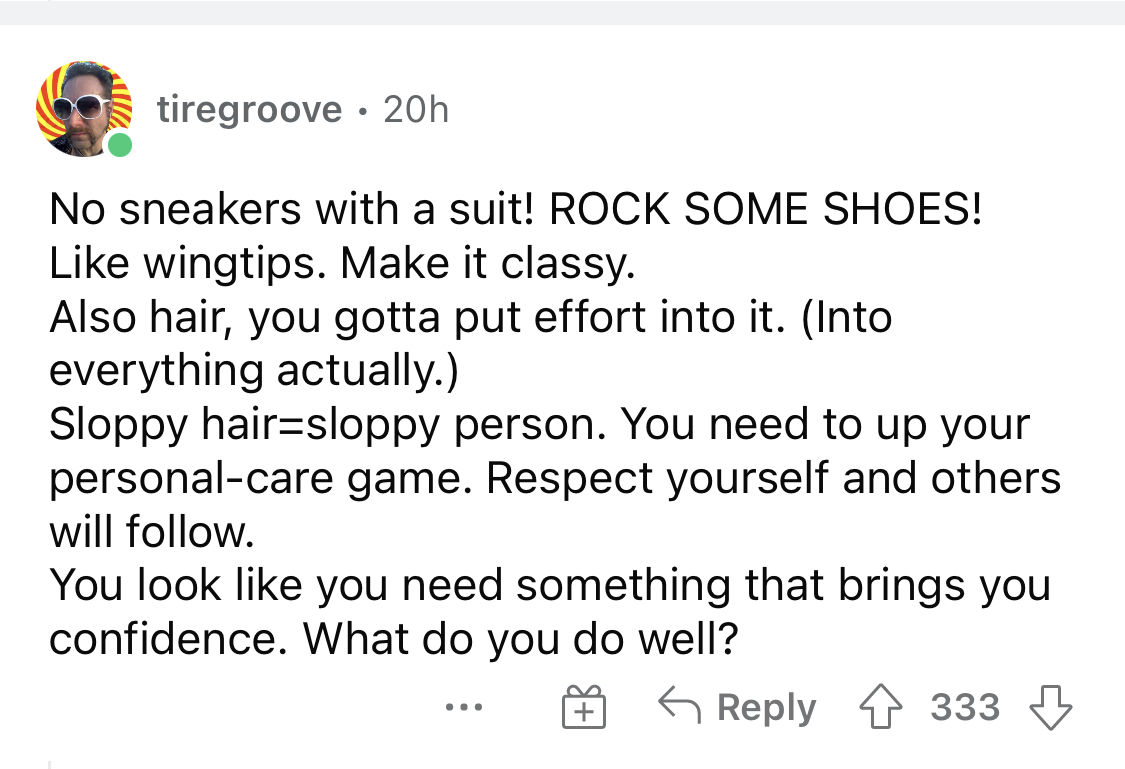This screenshot has width=1125, height=769.
Task: Click the "Sloppy hair=sloppy person" text
Action: coord(322,425)
